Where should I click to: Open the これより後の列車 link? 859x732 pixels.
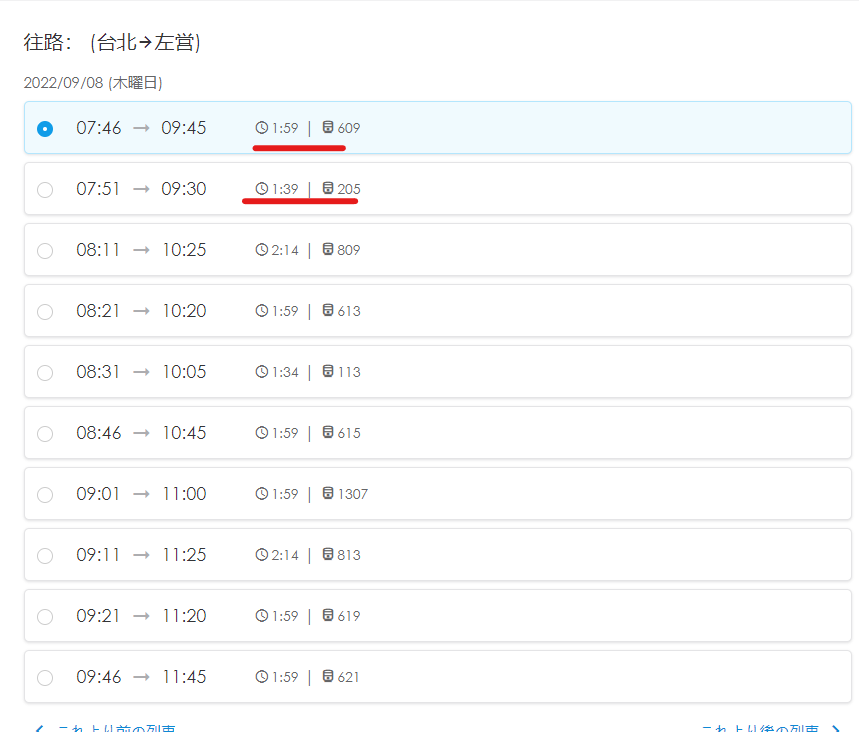pos(760,729)
